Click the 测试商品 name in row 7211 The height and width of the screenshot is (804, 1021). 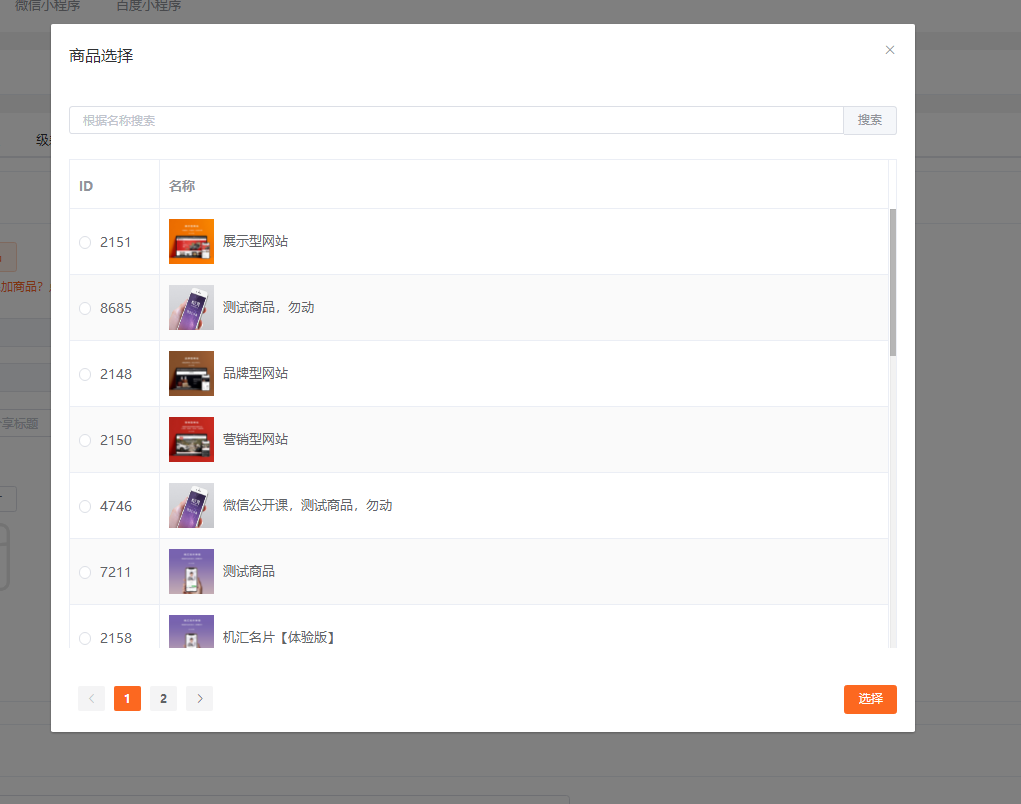tap(249, 572)
